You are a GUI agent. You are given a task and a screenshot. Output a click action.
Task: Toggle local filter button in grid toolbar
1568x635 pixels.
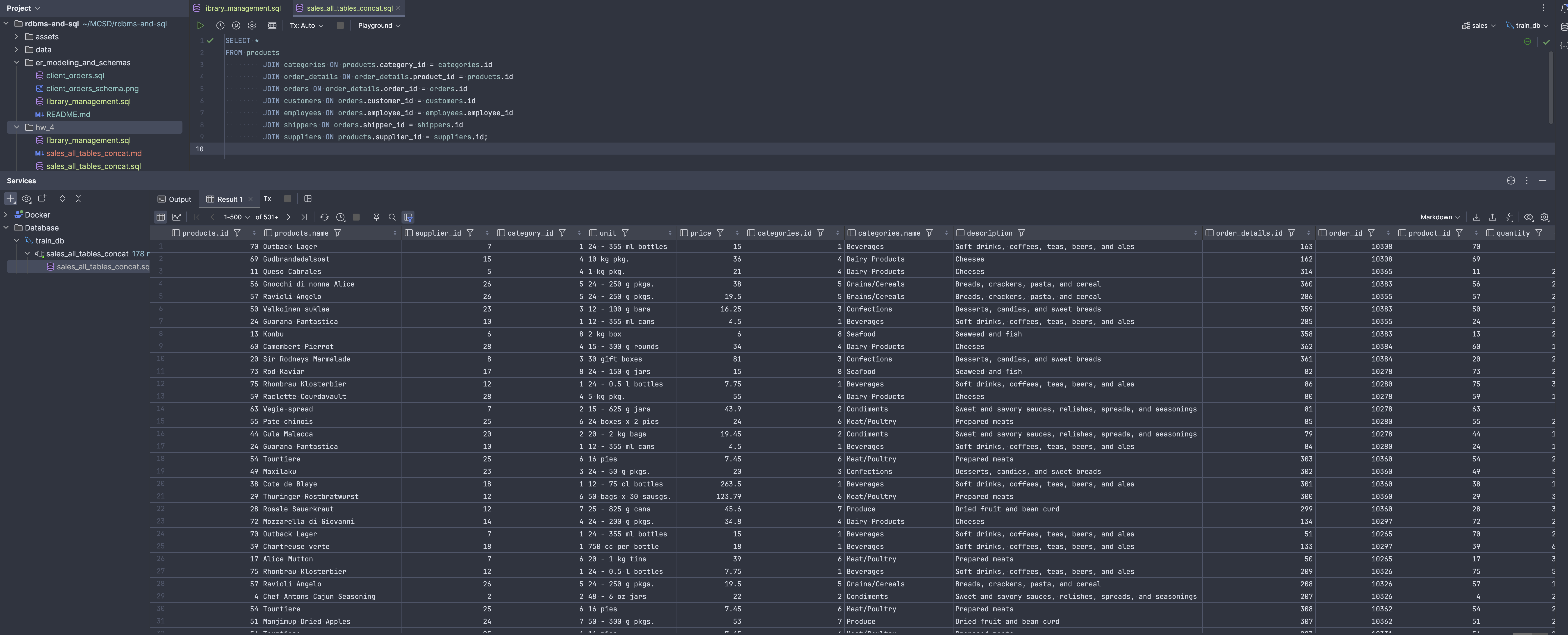(x=408, y=217)
